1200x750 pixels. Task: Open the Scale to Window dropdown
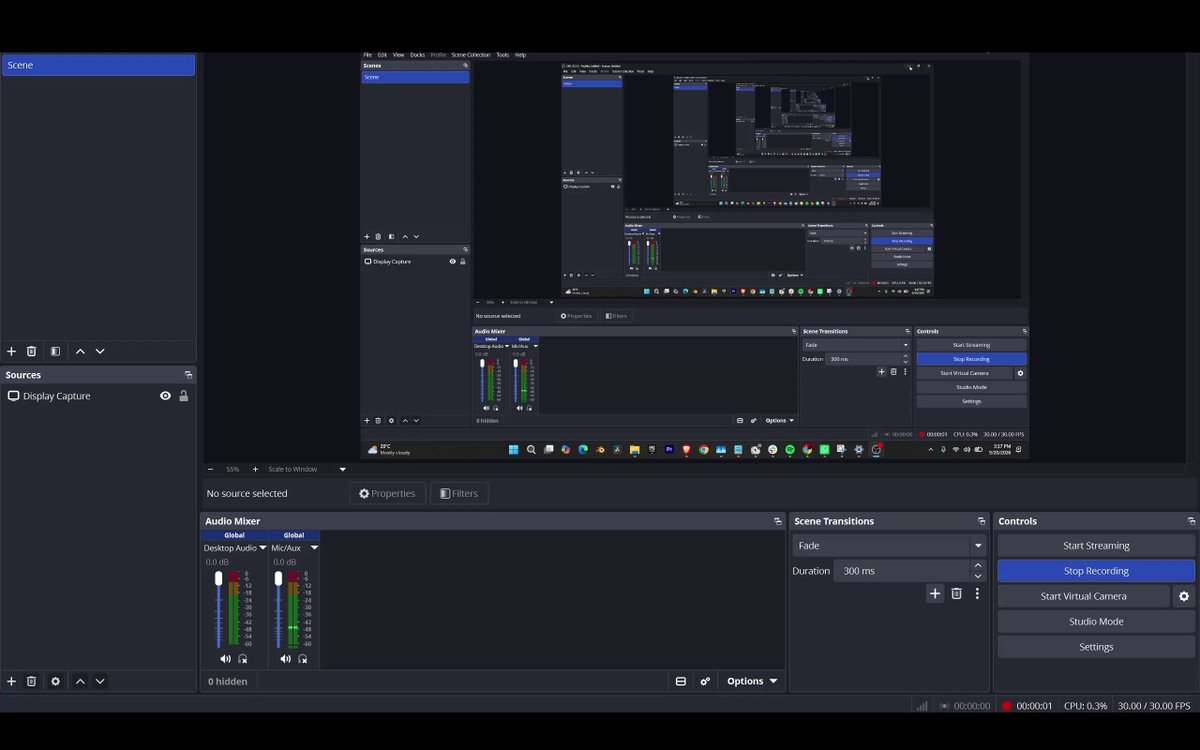[342, 469]
